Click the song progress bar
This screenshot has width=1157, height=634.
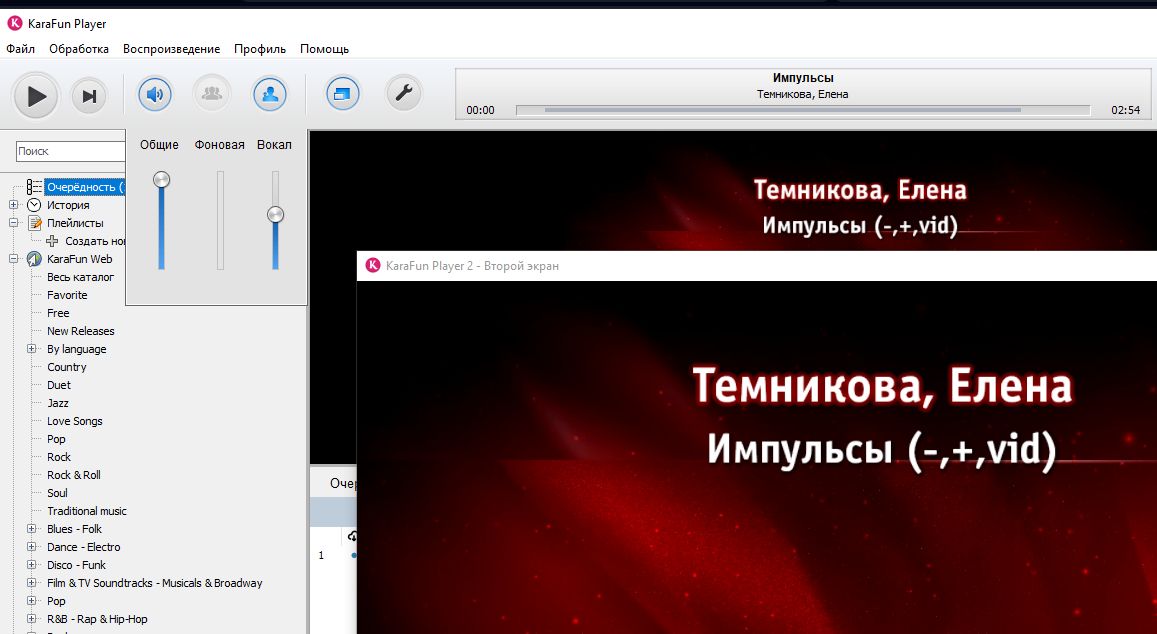tap(803, 110)
